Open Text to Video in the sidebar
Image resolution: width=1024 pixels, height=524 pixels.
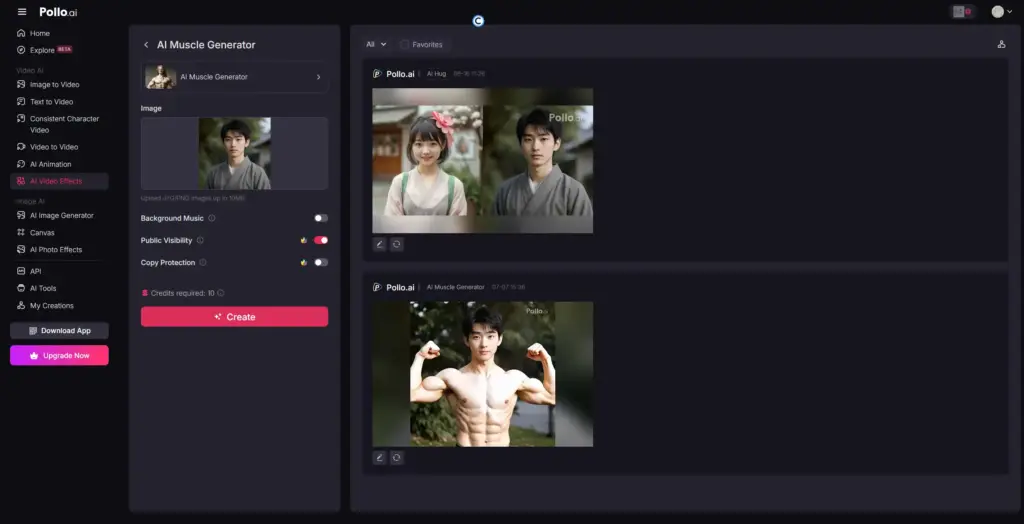click(51, 102)
